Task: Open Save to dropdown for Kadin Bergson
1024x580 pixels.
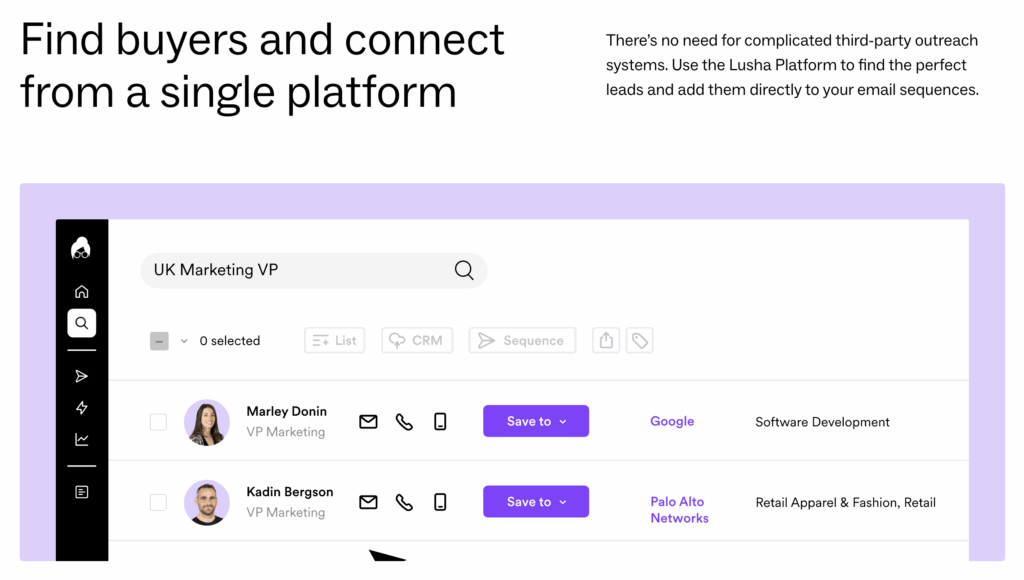Action: [536, 502]
